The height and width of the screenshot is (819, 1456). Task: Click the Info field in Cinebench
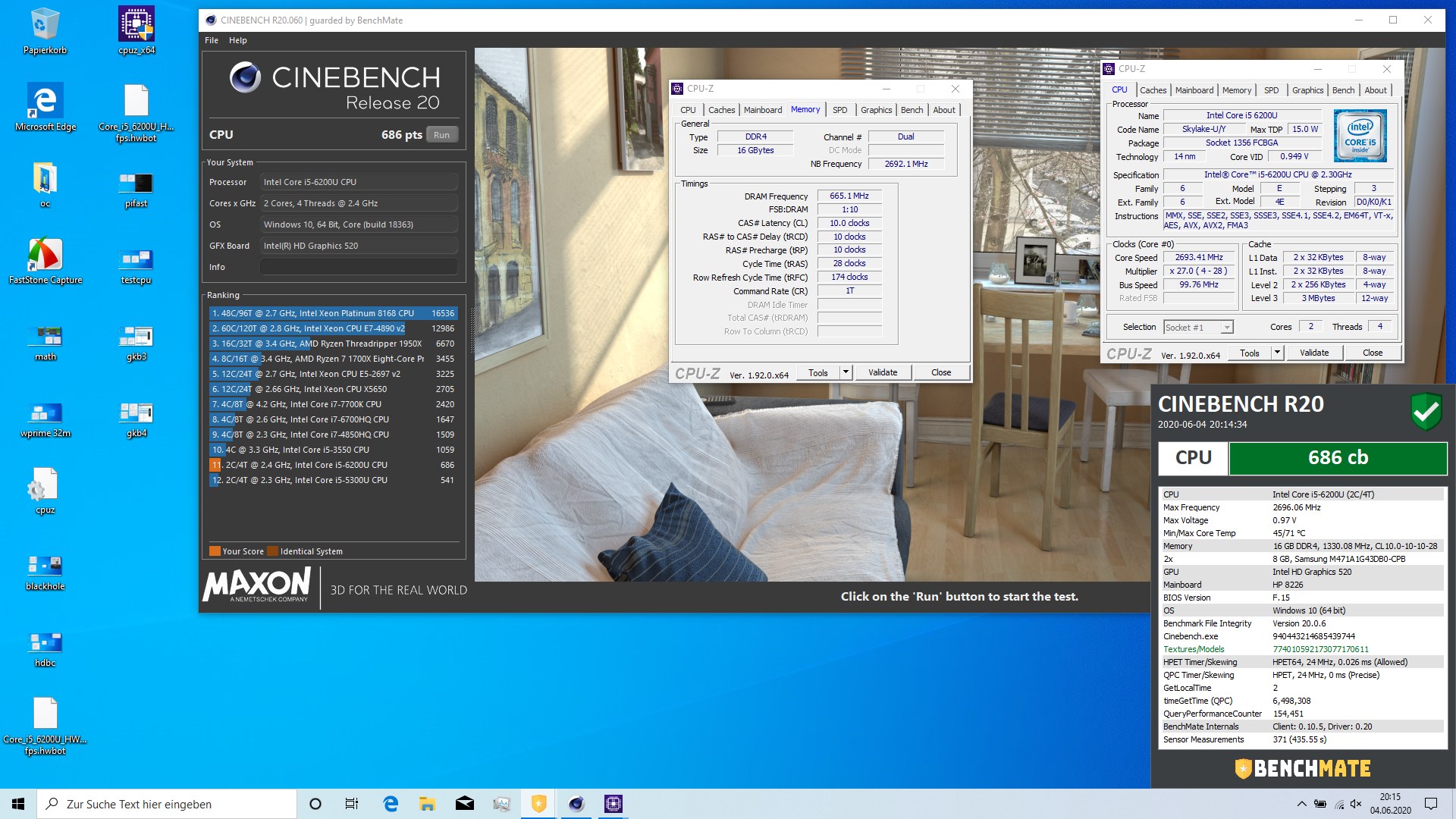[359, 267]
